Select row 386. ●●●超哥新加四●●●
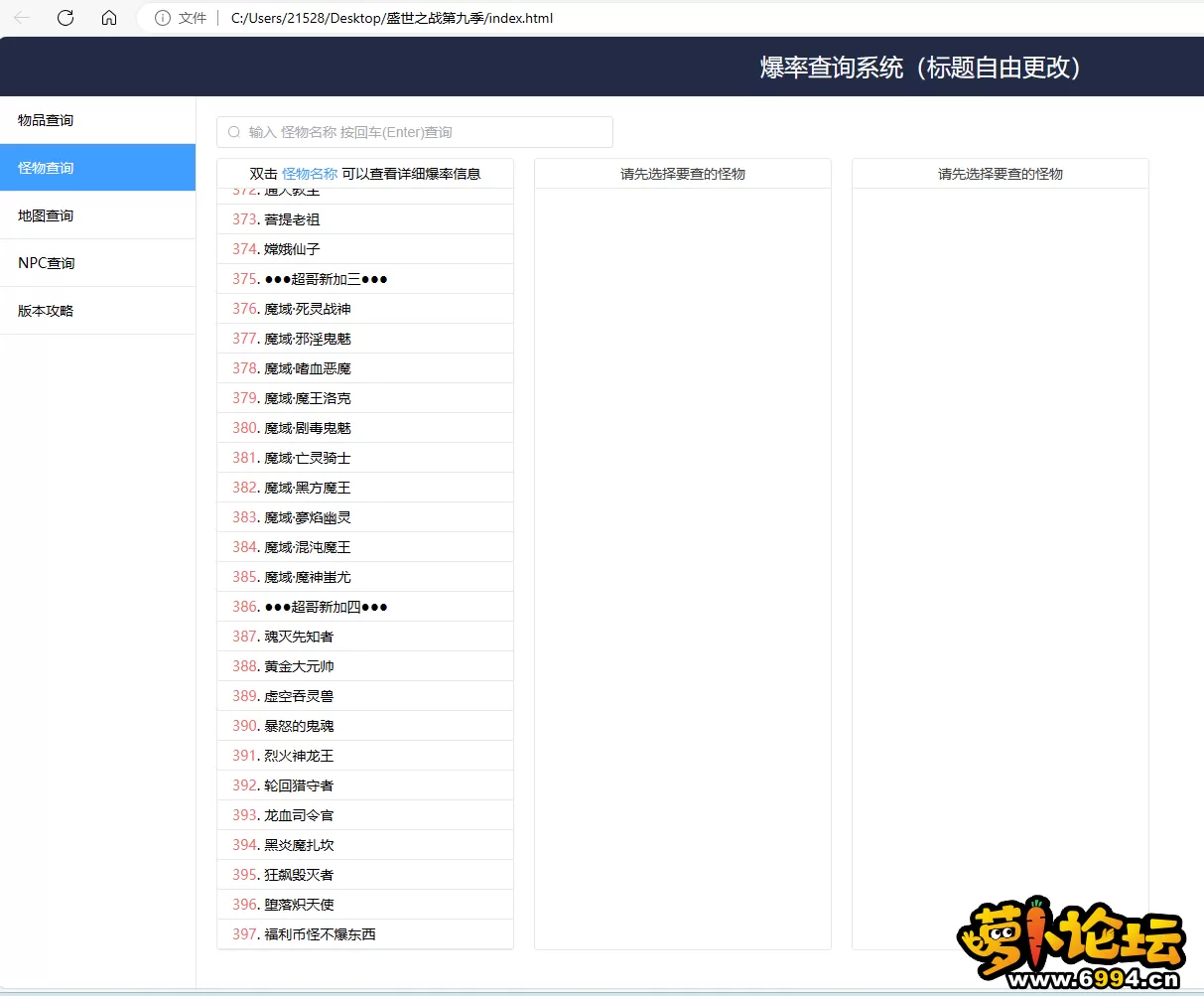 click(365, 607)
